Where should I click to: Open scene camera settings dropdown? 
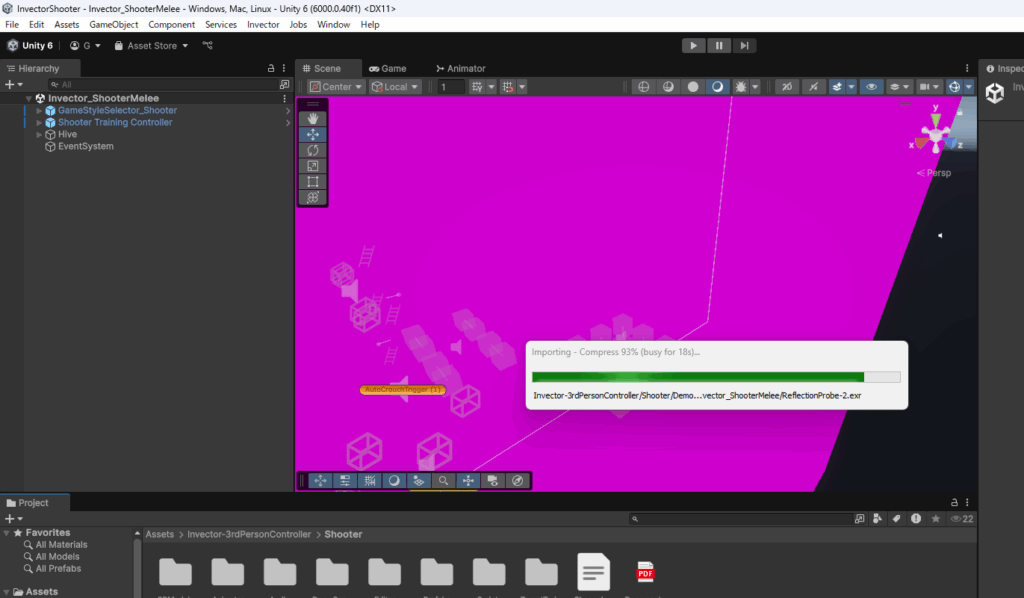[929, 87]
